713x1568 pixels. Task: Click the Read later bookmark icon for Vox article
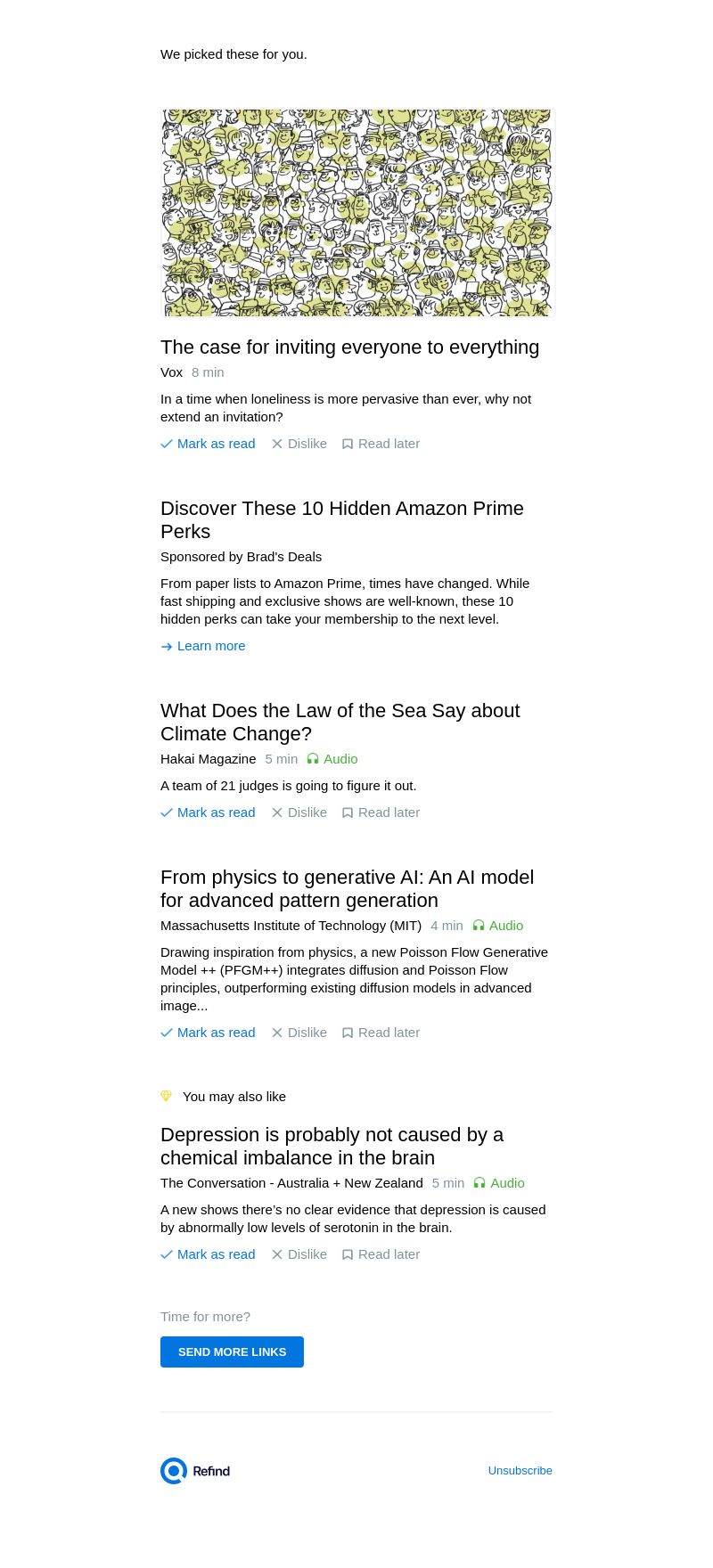point(348,444)
